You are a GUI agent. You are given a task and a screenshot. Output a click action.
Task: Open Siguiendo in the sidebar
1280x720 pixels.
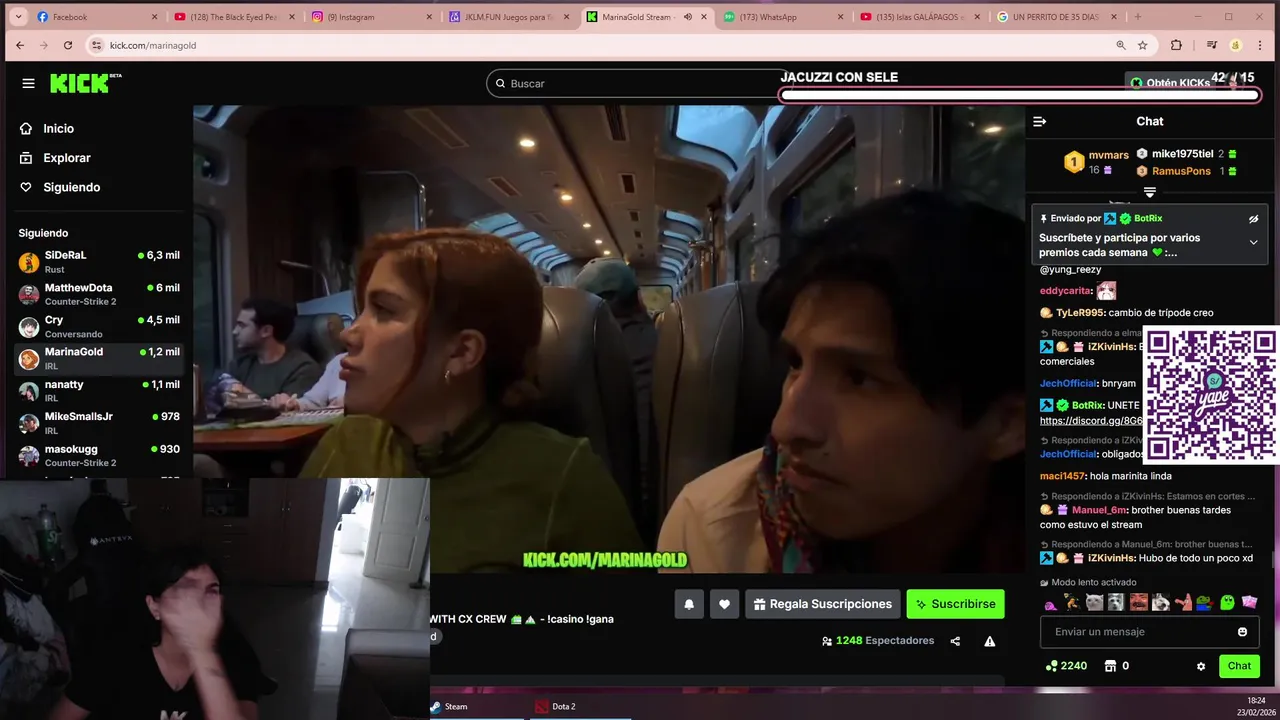click(71, 187)
